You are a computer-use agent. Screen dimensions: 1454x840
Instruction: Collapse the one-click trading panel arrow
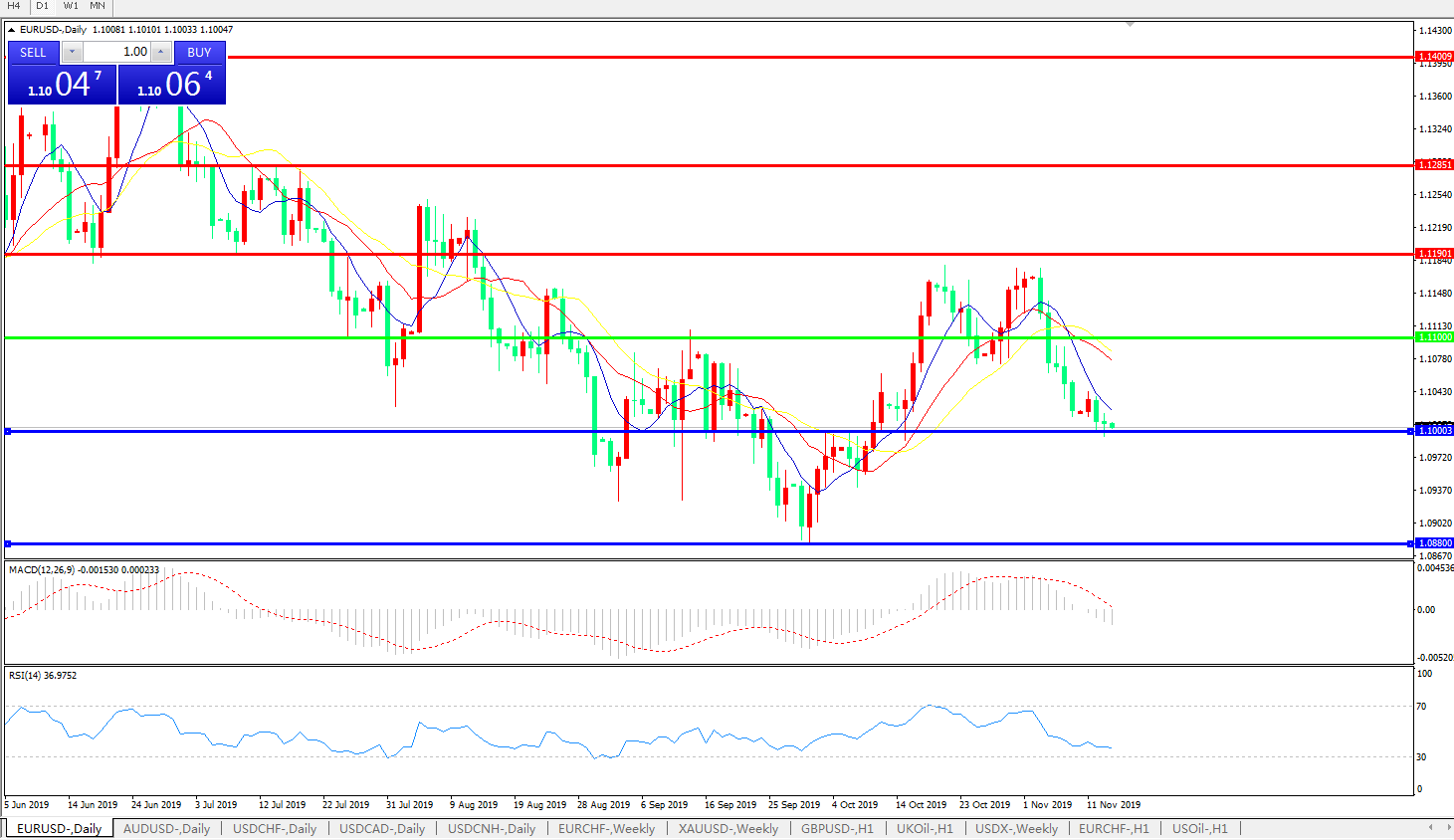[x=12, y=30]
